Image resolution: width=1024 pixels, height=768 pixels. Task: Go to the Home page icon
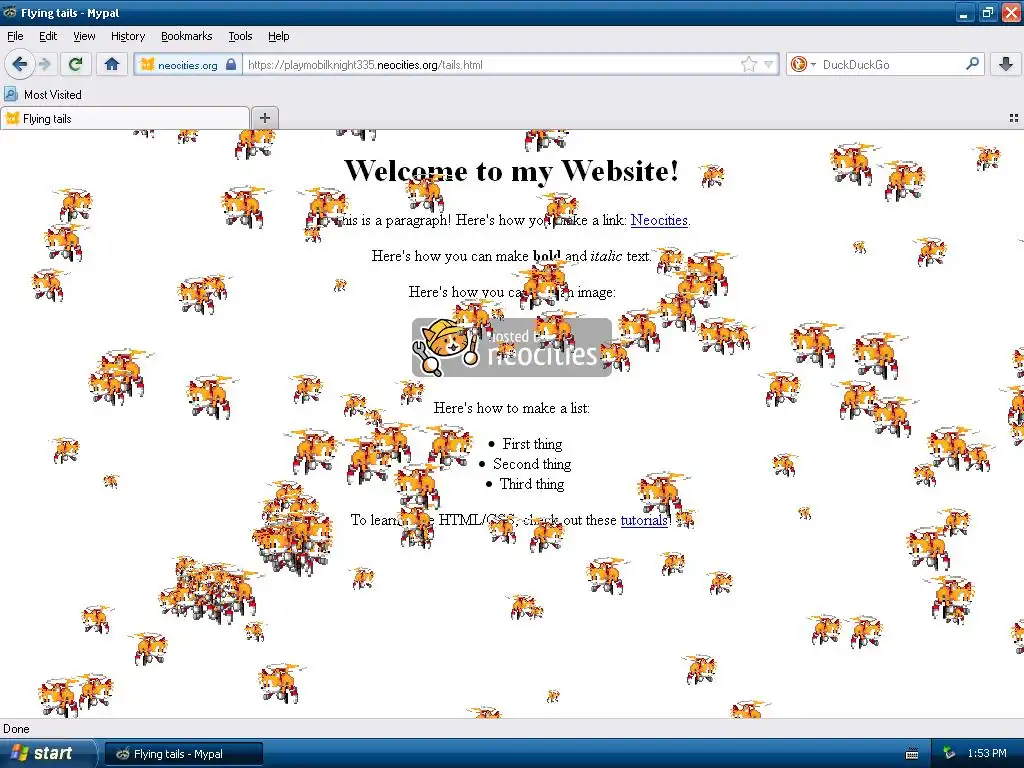(112, 64)
